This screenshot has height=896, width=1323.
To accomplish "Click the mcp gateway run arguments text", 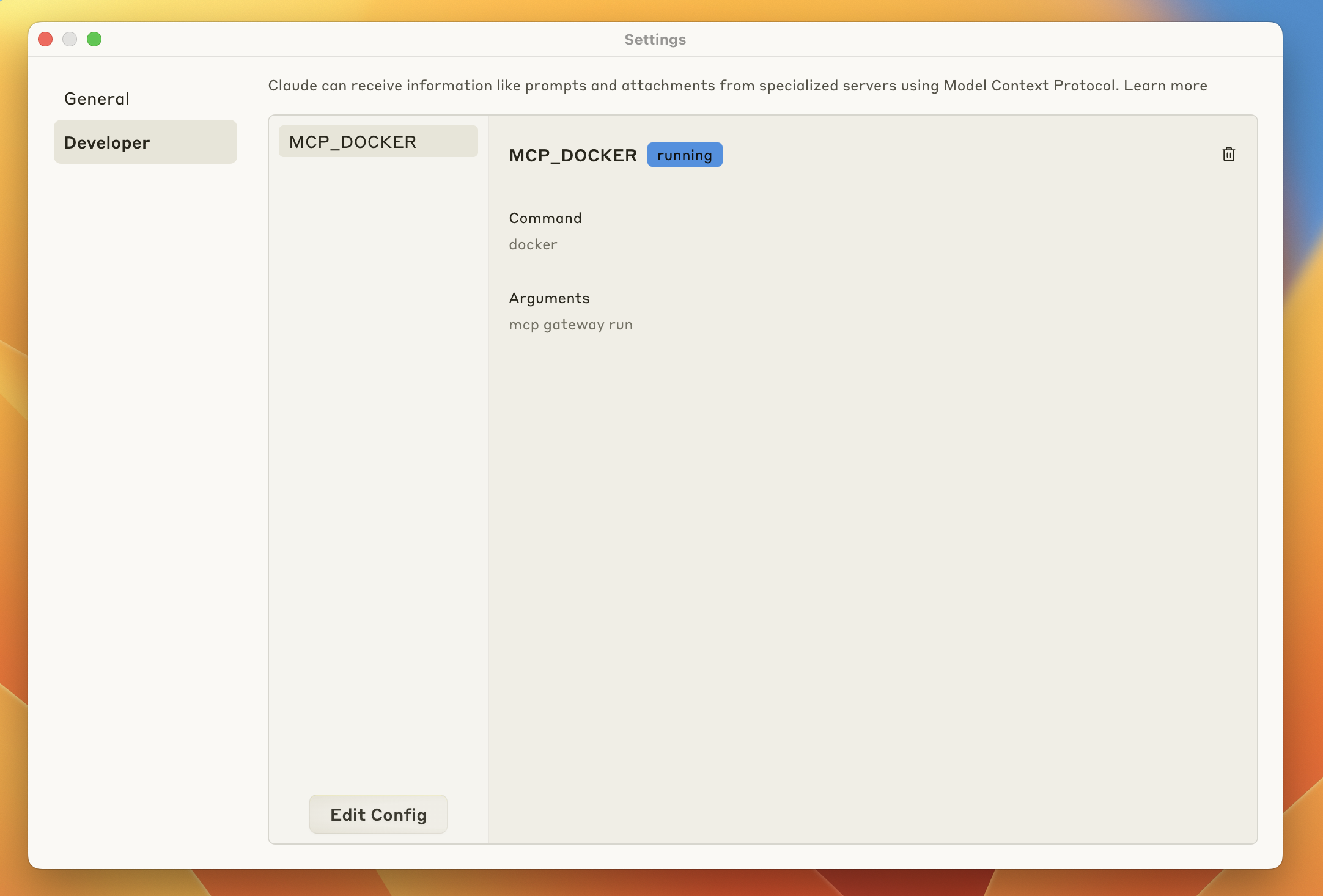I will click(x=570, y=325).
